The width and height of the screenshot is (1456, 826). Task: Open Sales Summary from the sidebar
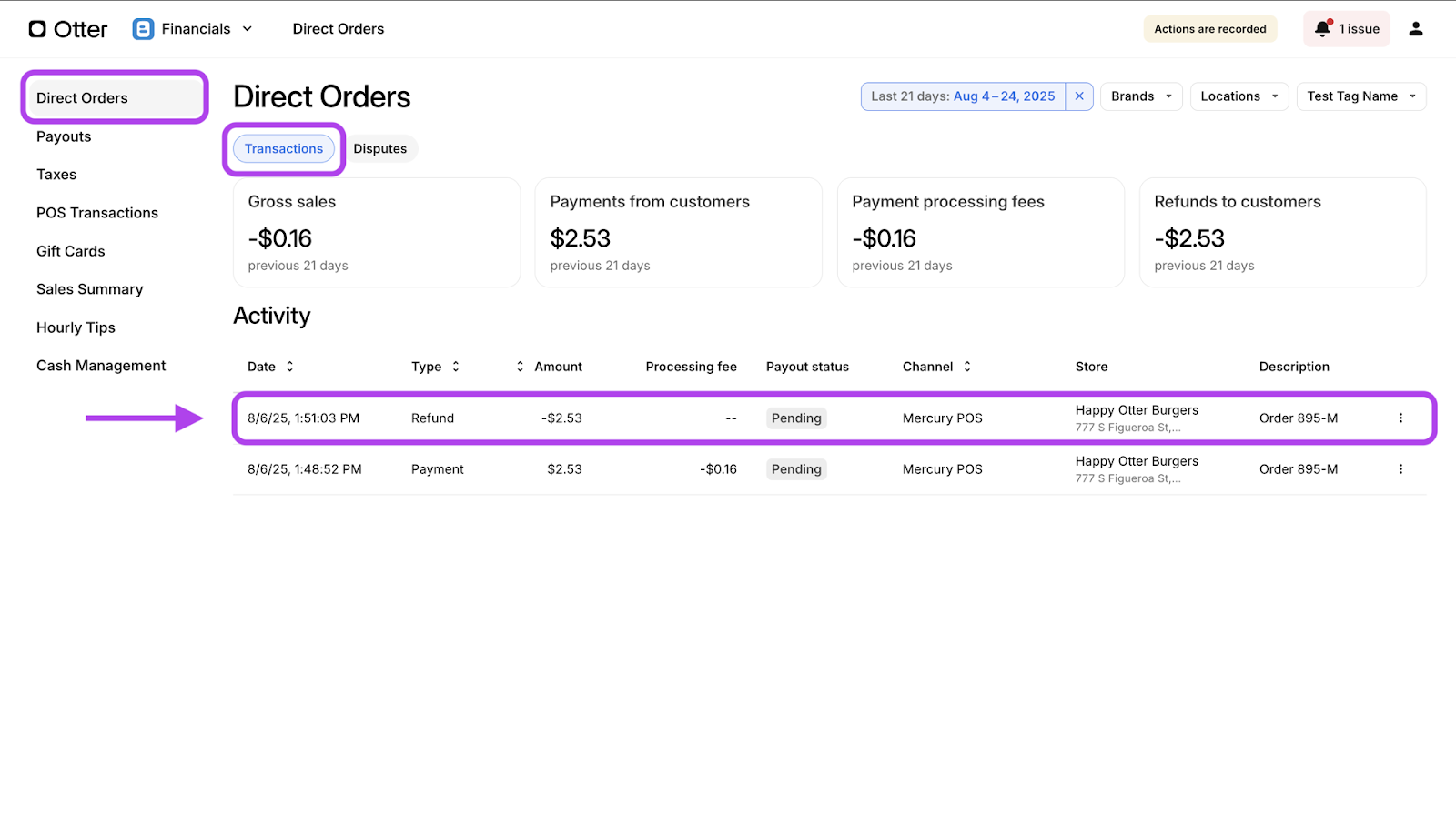[90, 289]
